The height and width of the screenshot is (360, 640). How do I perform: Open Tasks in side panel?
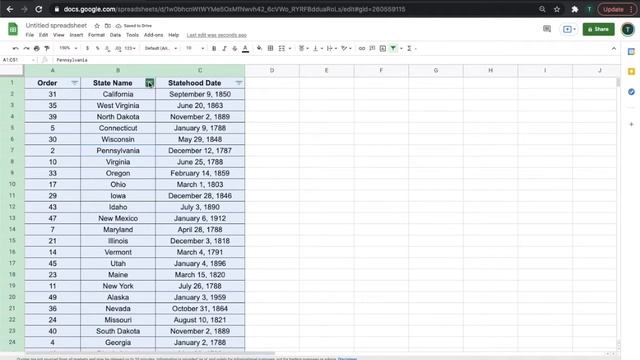point(631,91)
